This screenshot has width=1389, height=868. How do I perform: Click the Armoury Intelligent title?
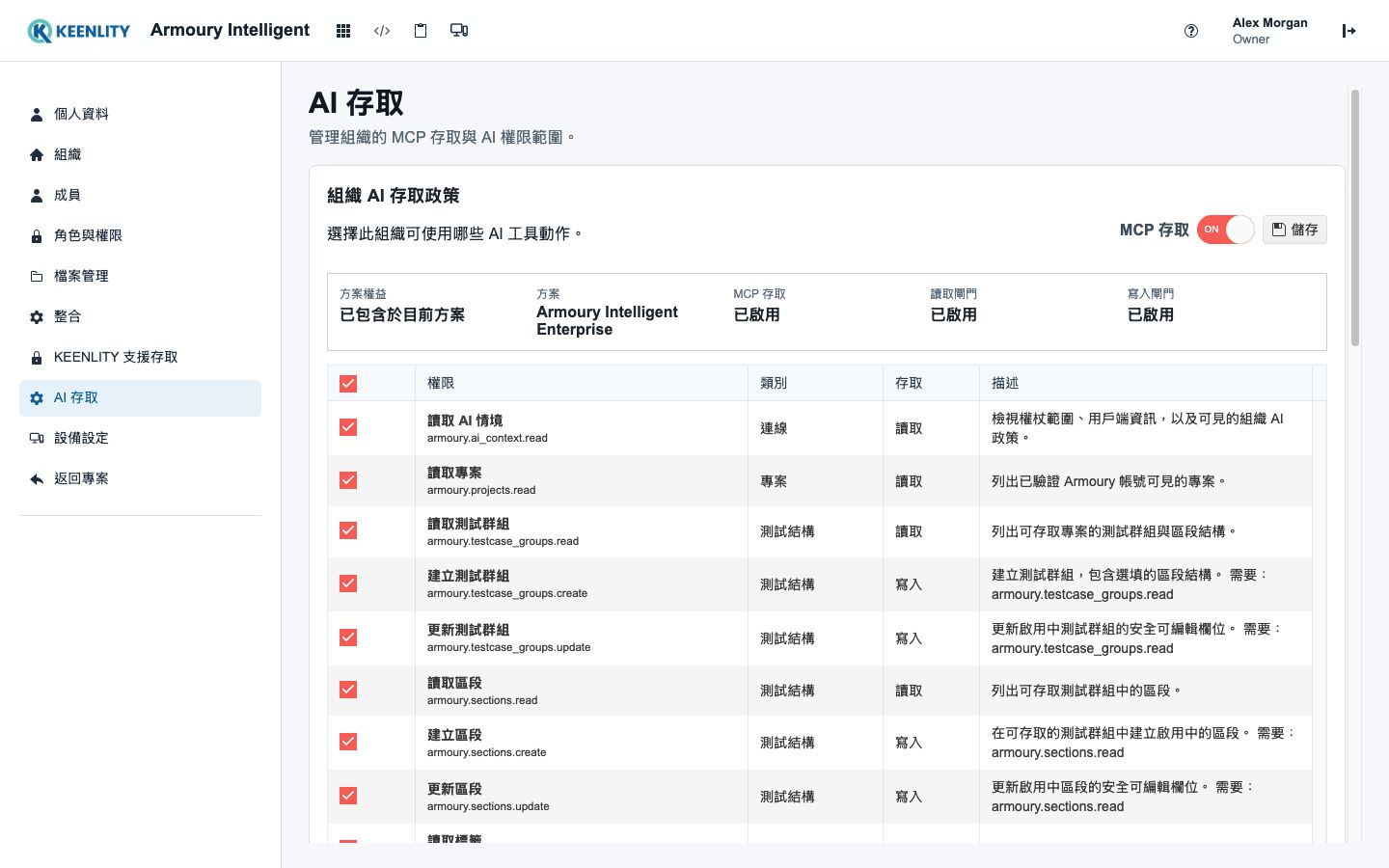point(230,30)
